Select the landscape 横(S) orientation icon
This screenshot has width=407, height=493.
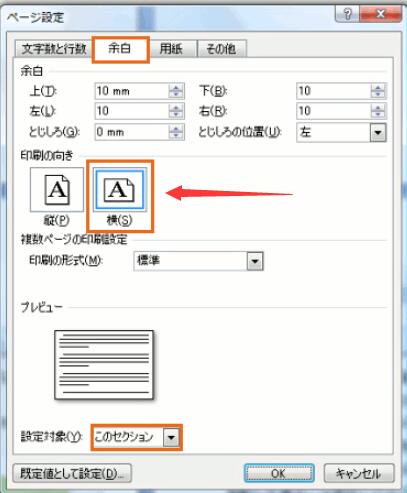120,190
